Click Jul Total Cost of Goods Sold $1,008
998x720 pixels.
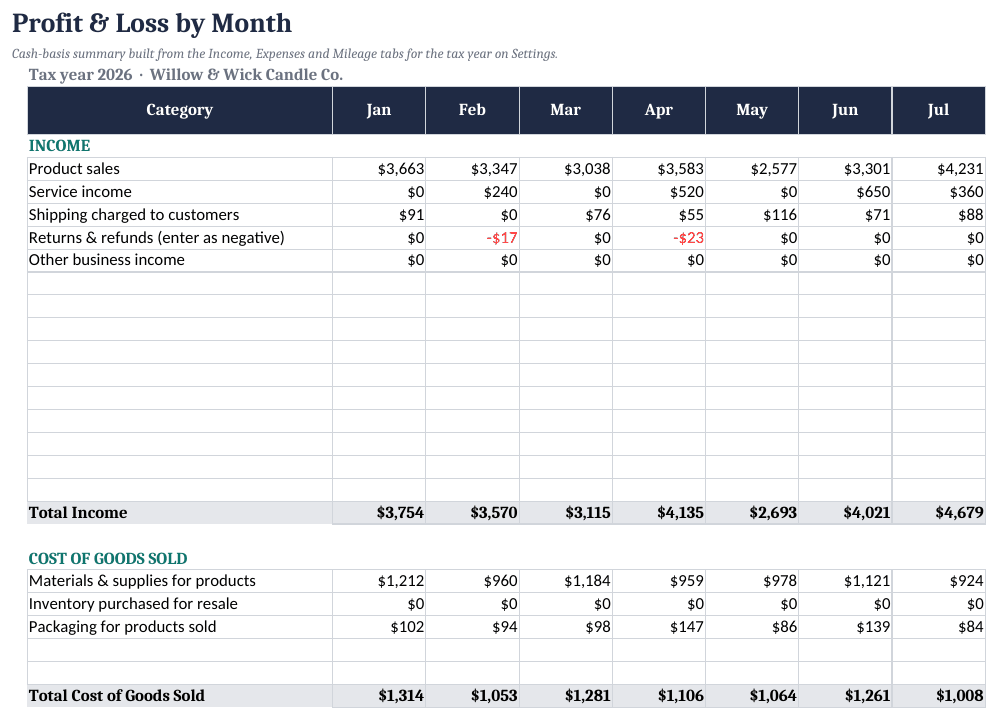click(x=939, y=695)
